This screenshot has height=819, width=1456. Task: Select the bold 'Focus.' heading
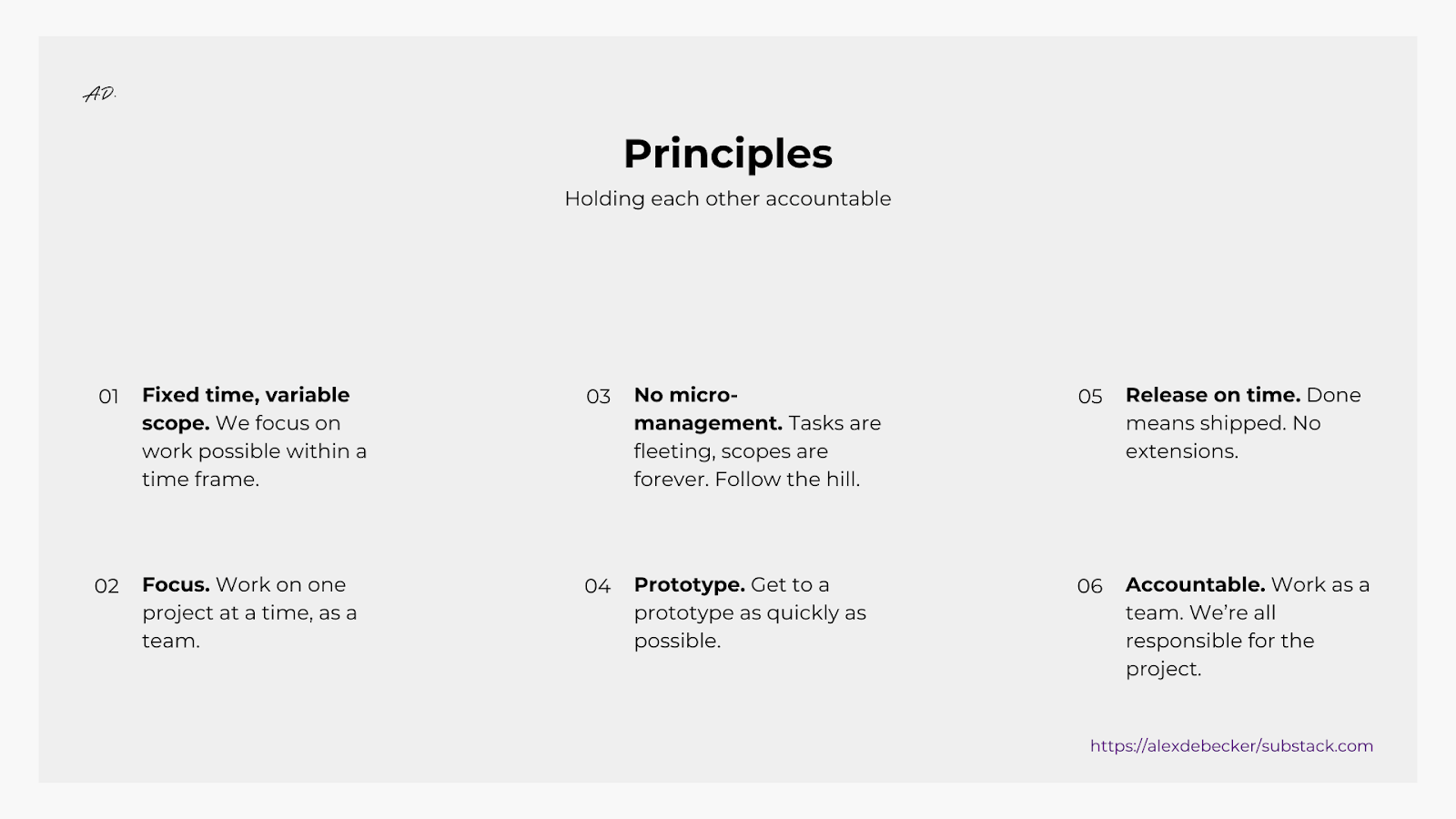(x=176, y=585)
